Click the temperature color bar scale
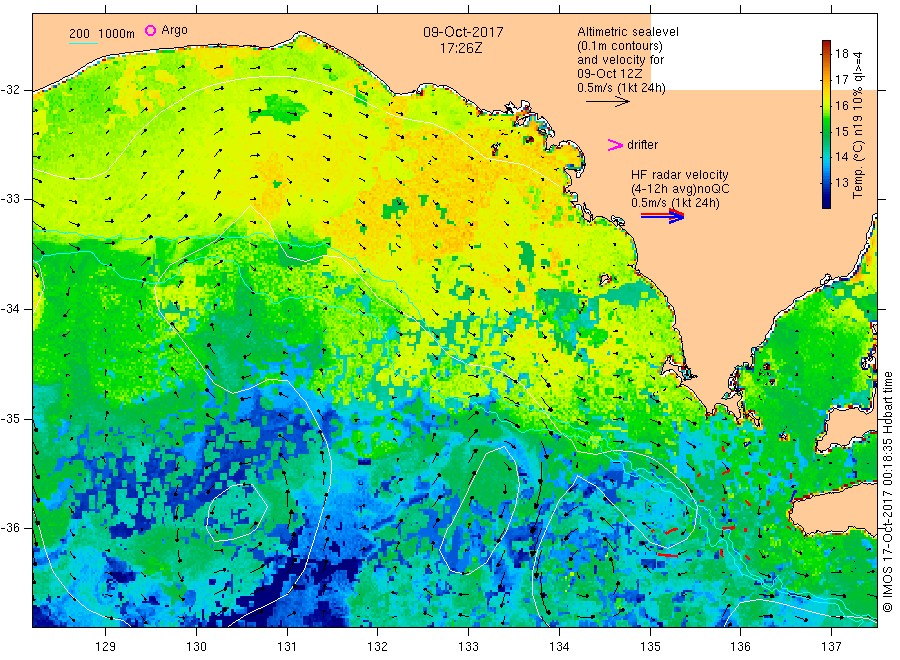The image size is (900, 660). [x=826, y=124]
